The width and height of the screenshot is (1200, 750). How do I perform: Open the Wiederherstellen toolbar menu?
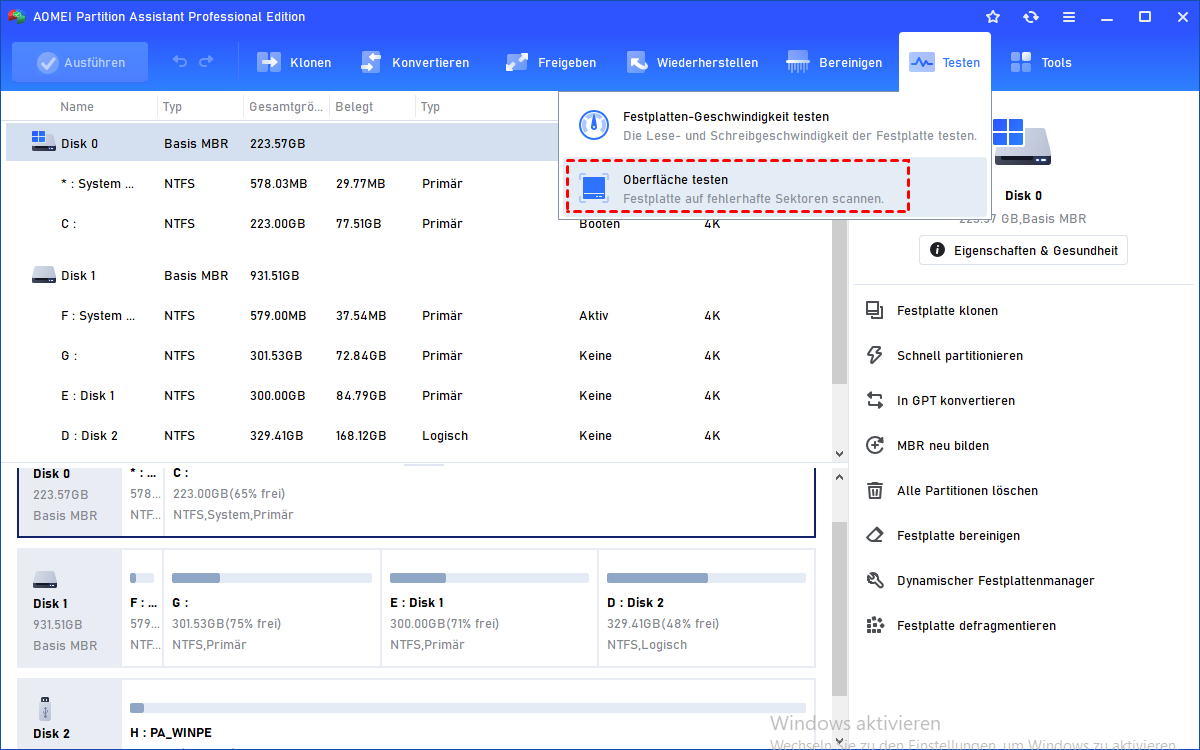pyautogui.click(x=693, y=62)
